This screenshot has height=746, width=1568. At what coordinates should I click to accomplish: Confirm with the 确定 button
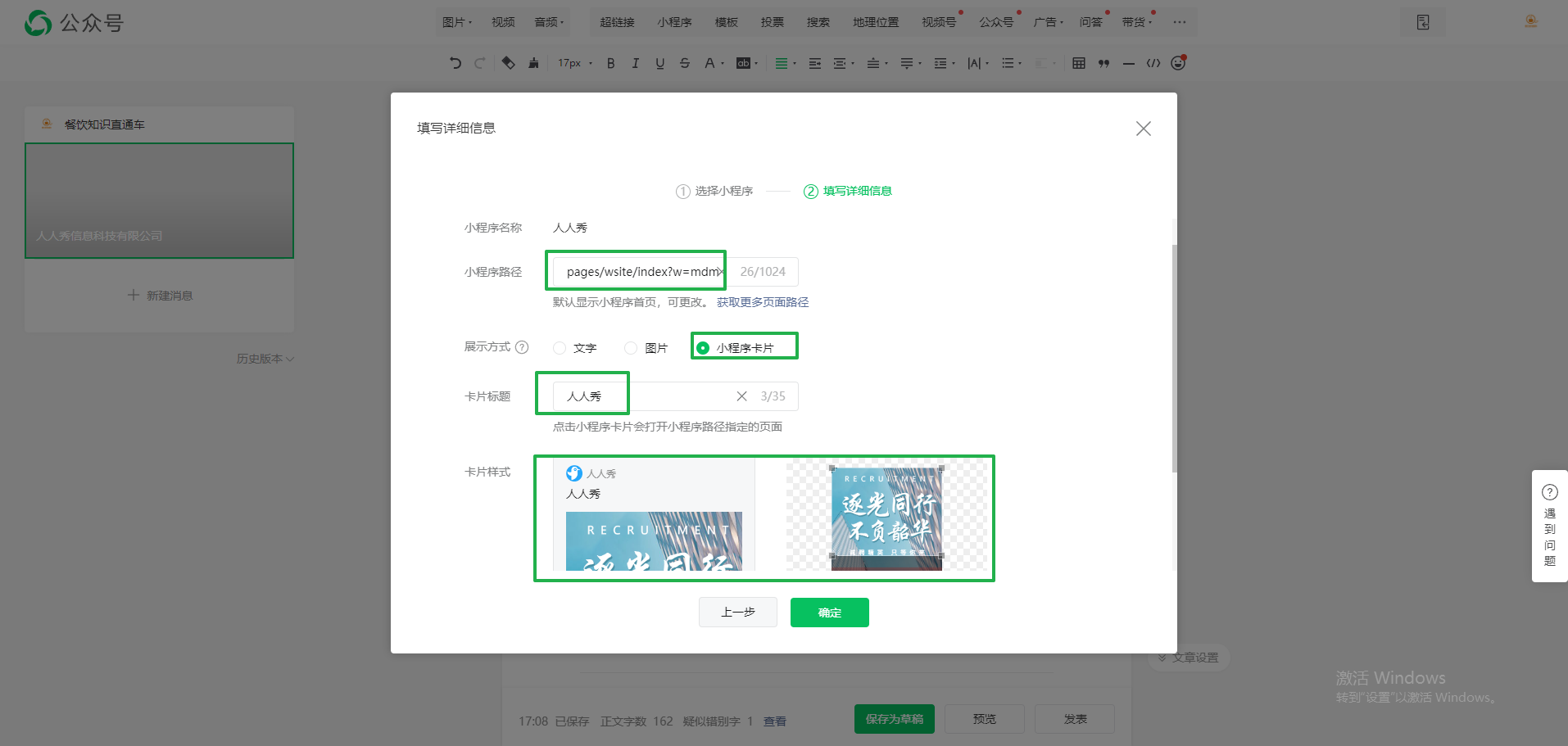click(x=829, y=613)
